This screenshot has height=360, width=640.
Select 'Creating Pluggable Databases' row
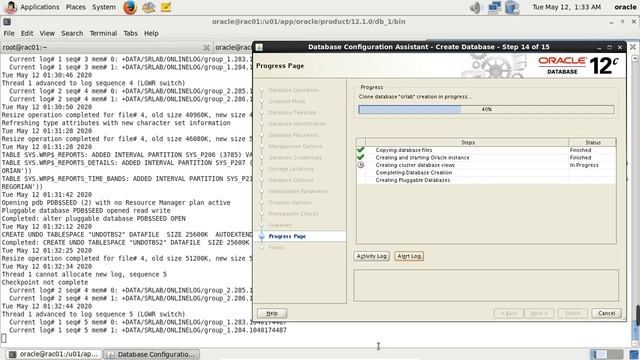click(486, 180)
